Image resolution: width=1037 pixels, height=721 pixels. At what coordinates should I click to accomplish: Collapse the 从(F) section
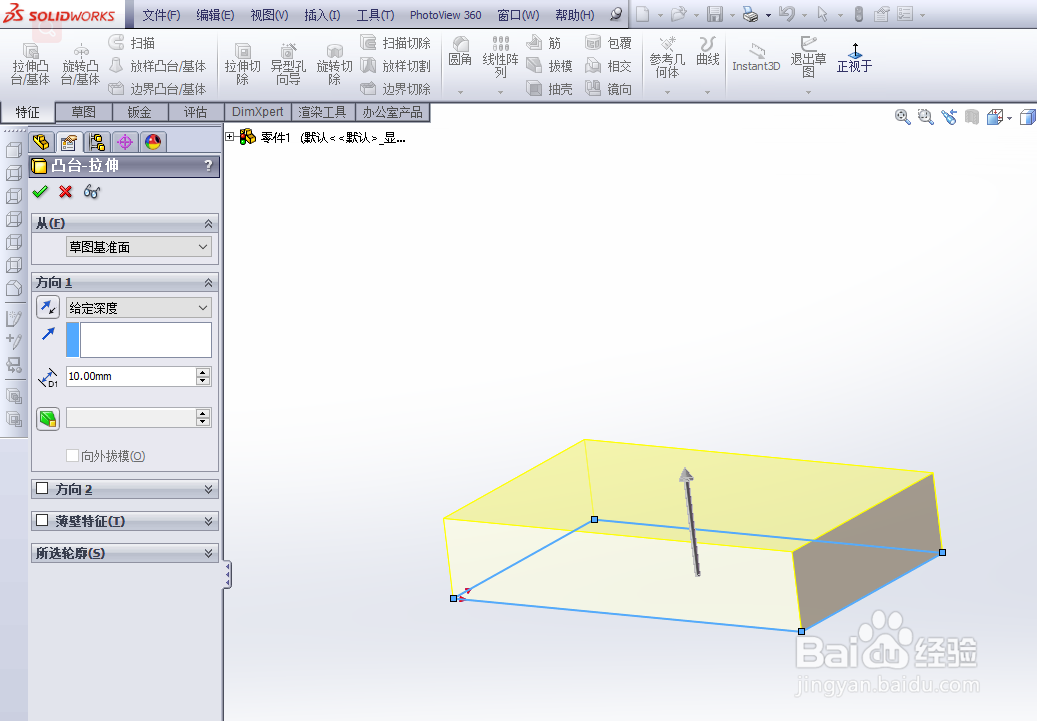coord(207,222)
